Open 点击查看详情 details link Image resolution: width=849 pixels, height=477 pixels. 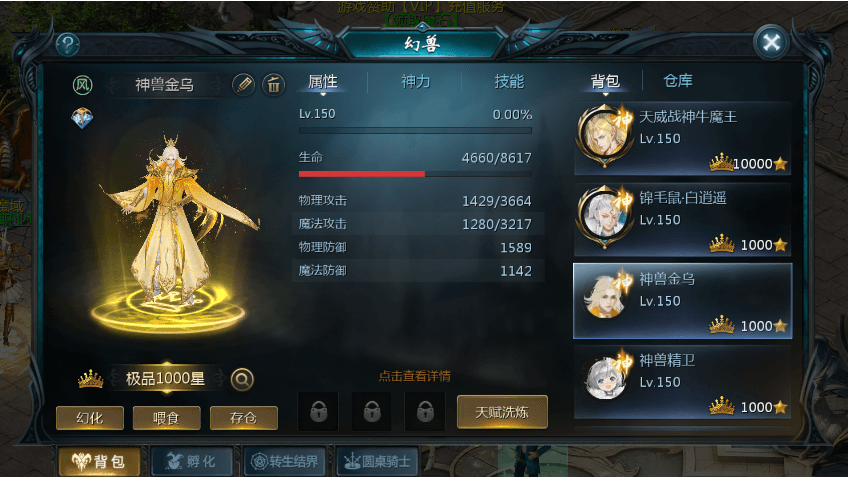415,376
